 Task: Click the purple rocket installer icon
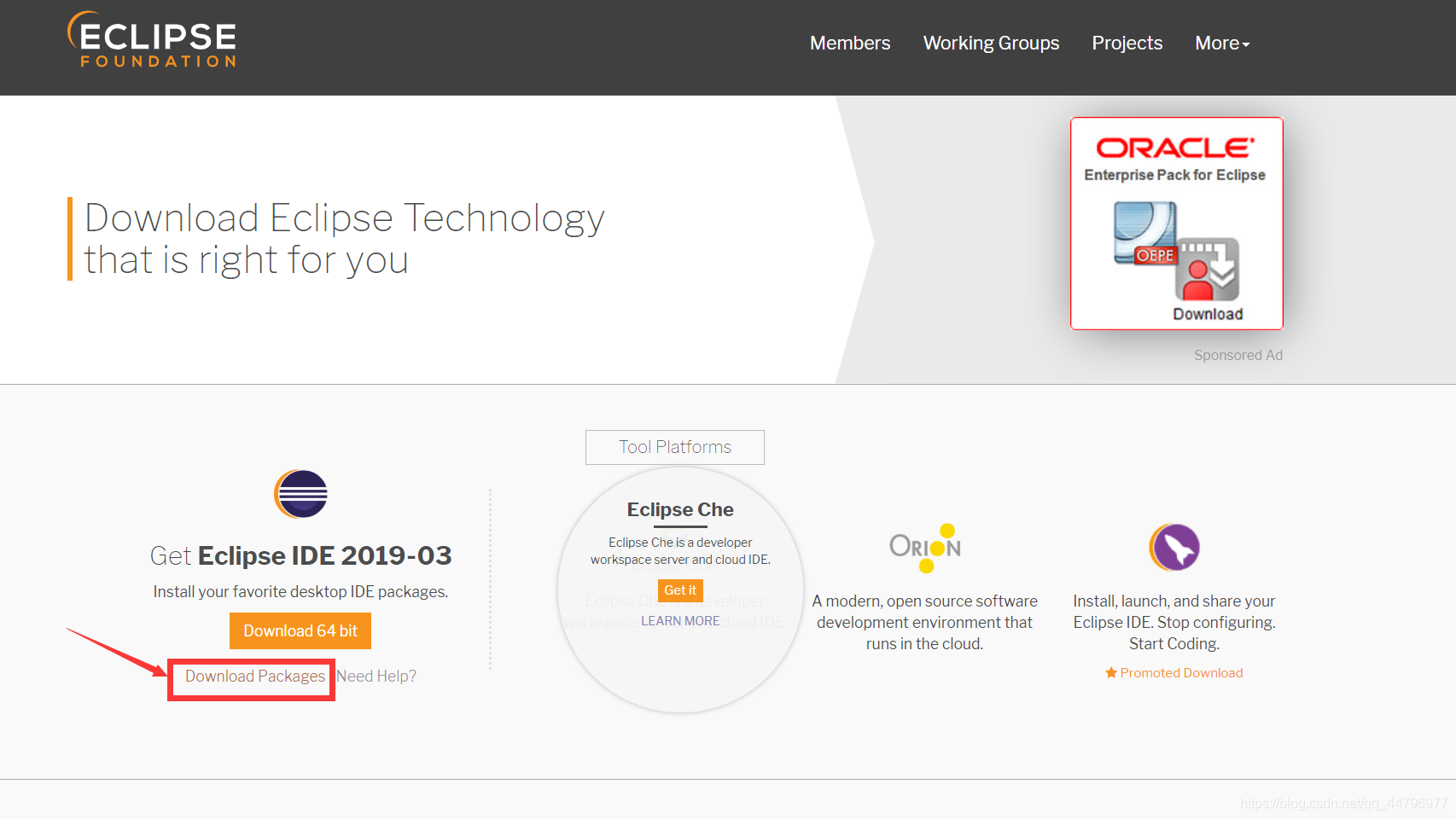pos(1174,547)
